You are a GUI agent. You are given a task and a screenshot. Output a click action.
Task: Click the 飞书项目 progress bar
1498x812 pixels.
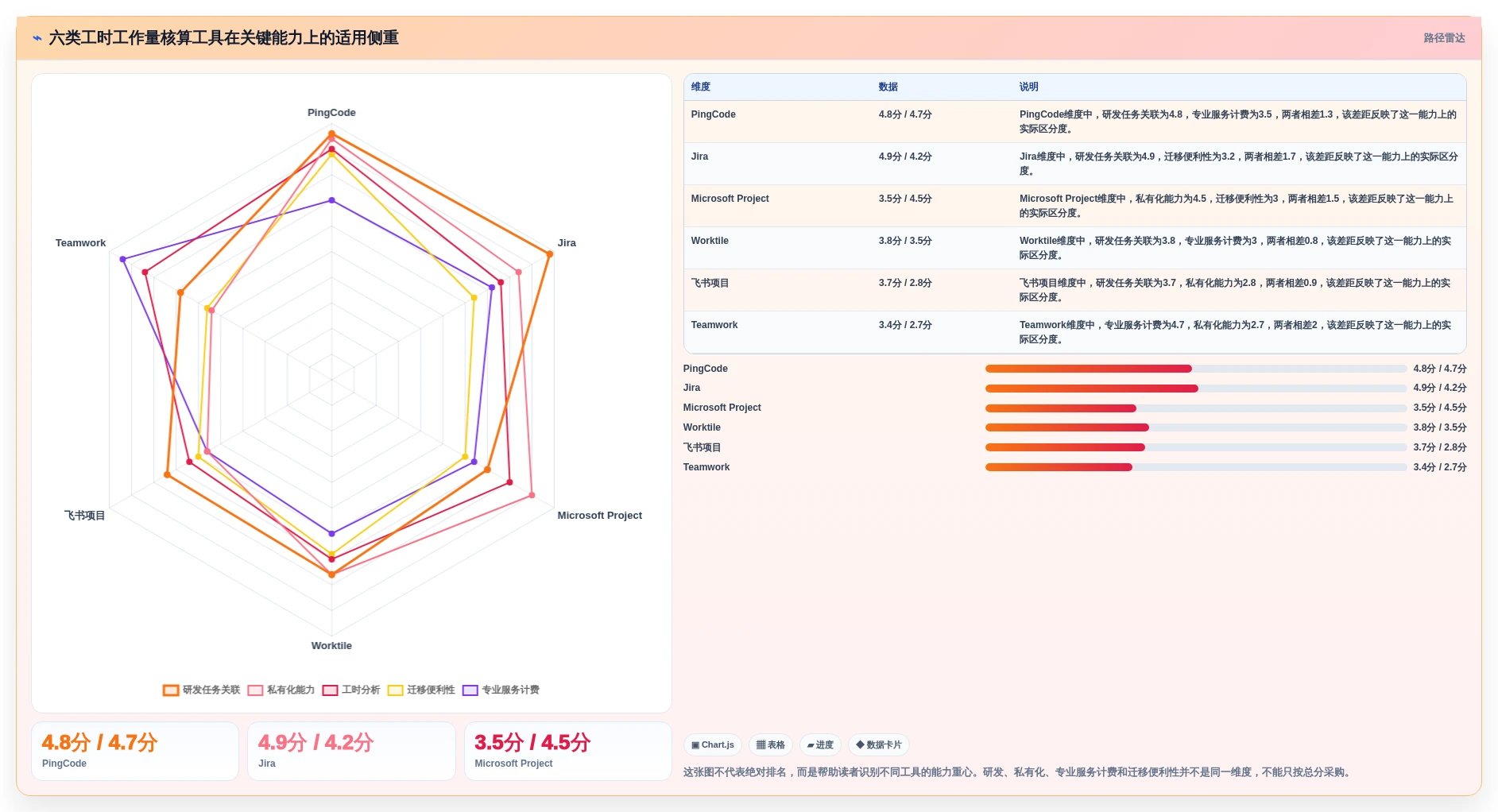tap(1196, 447)
